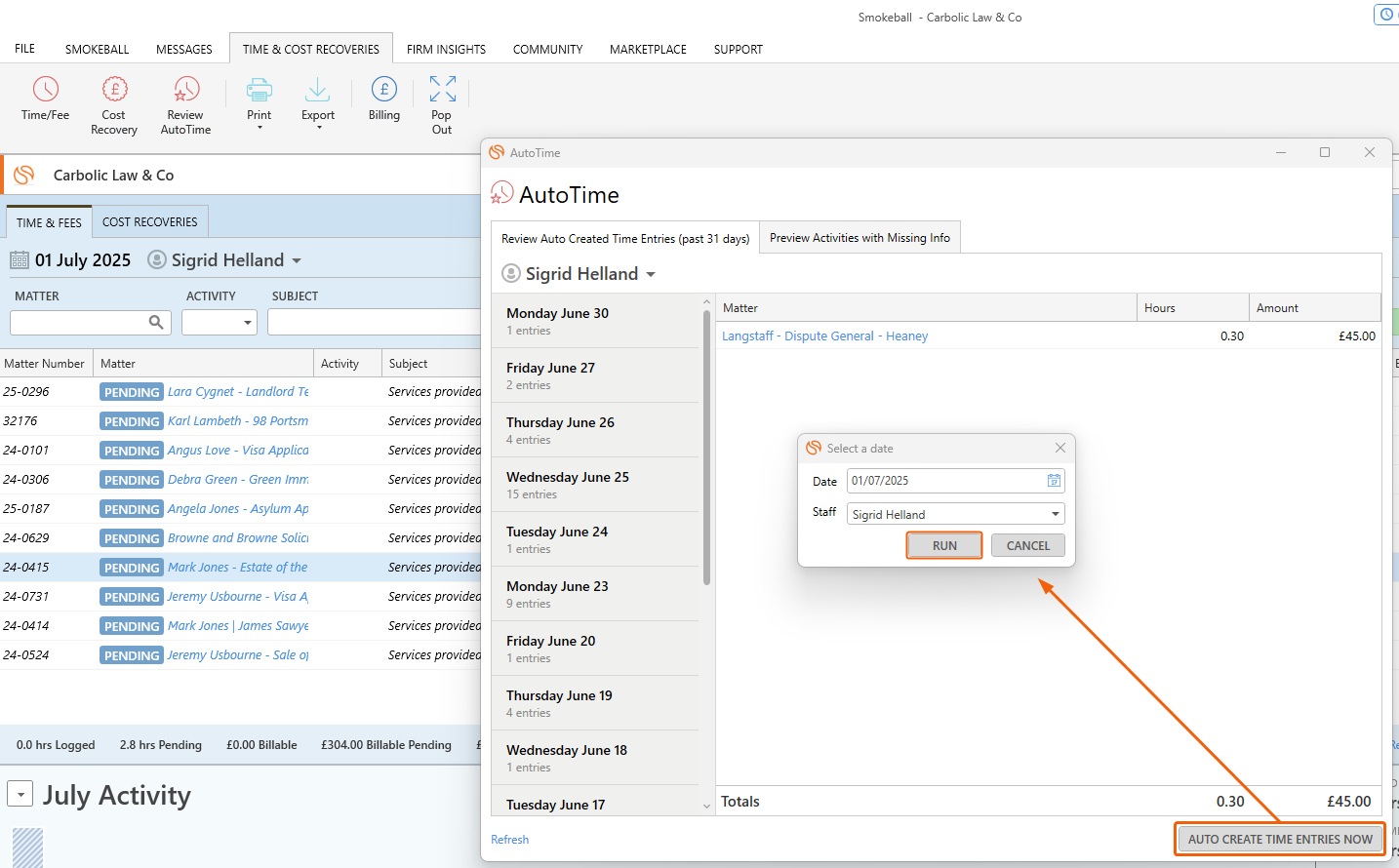The image size is (1399, 868).
Task: Click the Amount column header in AutoTime
Action: pyautogui.click(x=1314, y=307)
